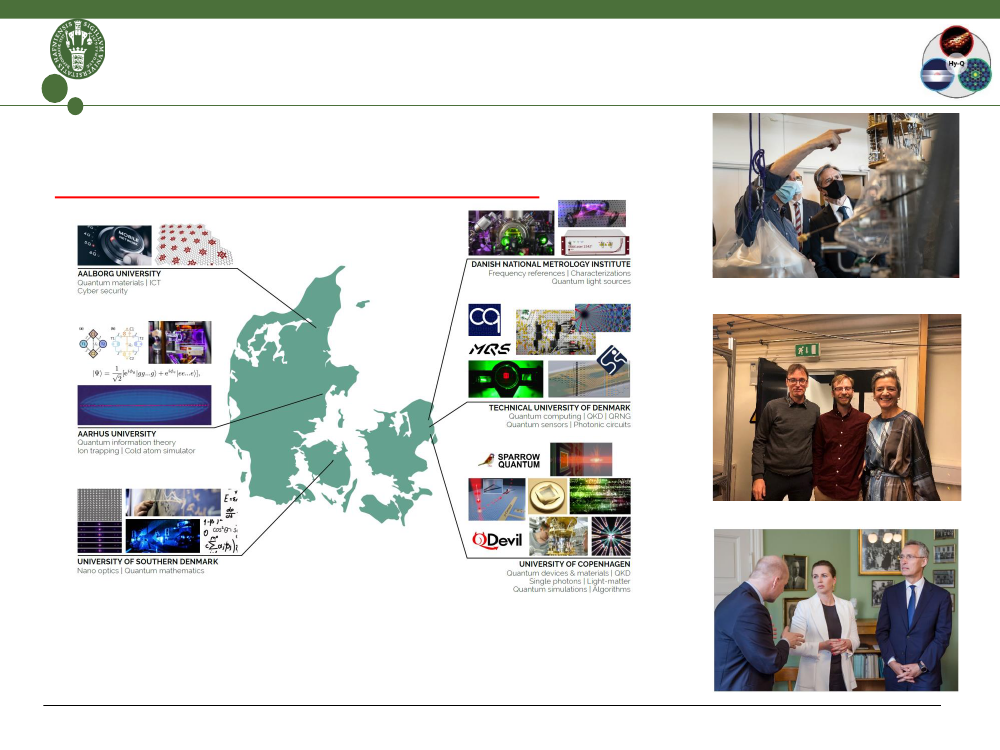Click 'Nano optics | Quantum mathematics' text
The image size is (1000, 750).
pos(141,571)
